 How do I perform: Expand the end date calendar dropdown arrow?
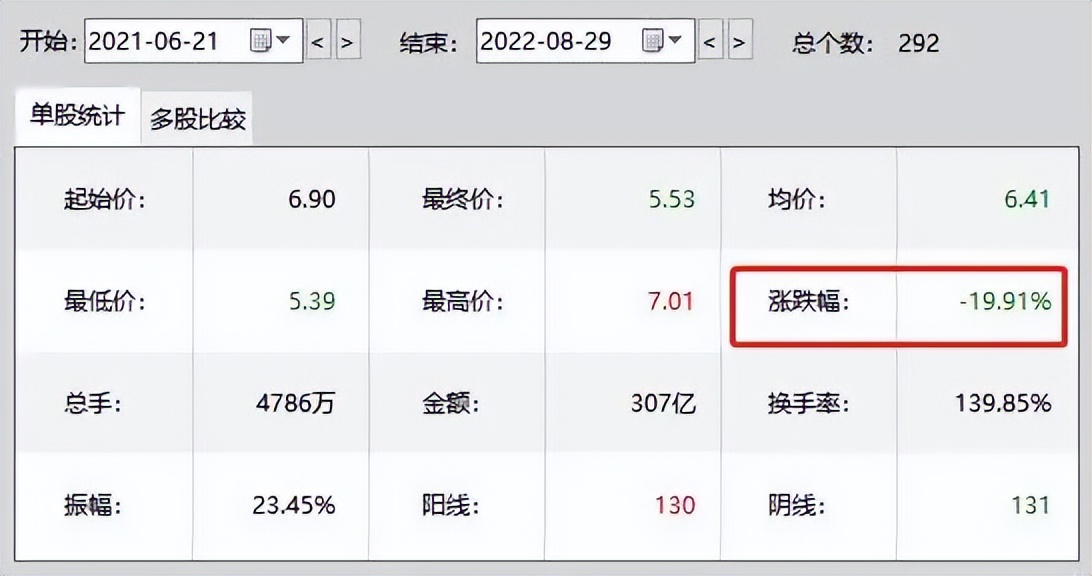click(676, 40)
